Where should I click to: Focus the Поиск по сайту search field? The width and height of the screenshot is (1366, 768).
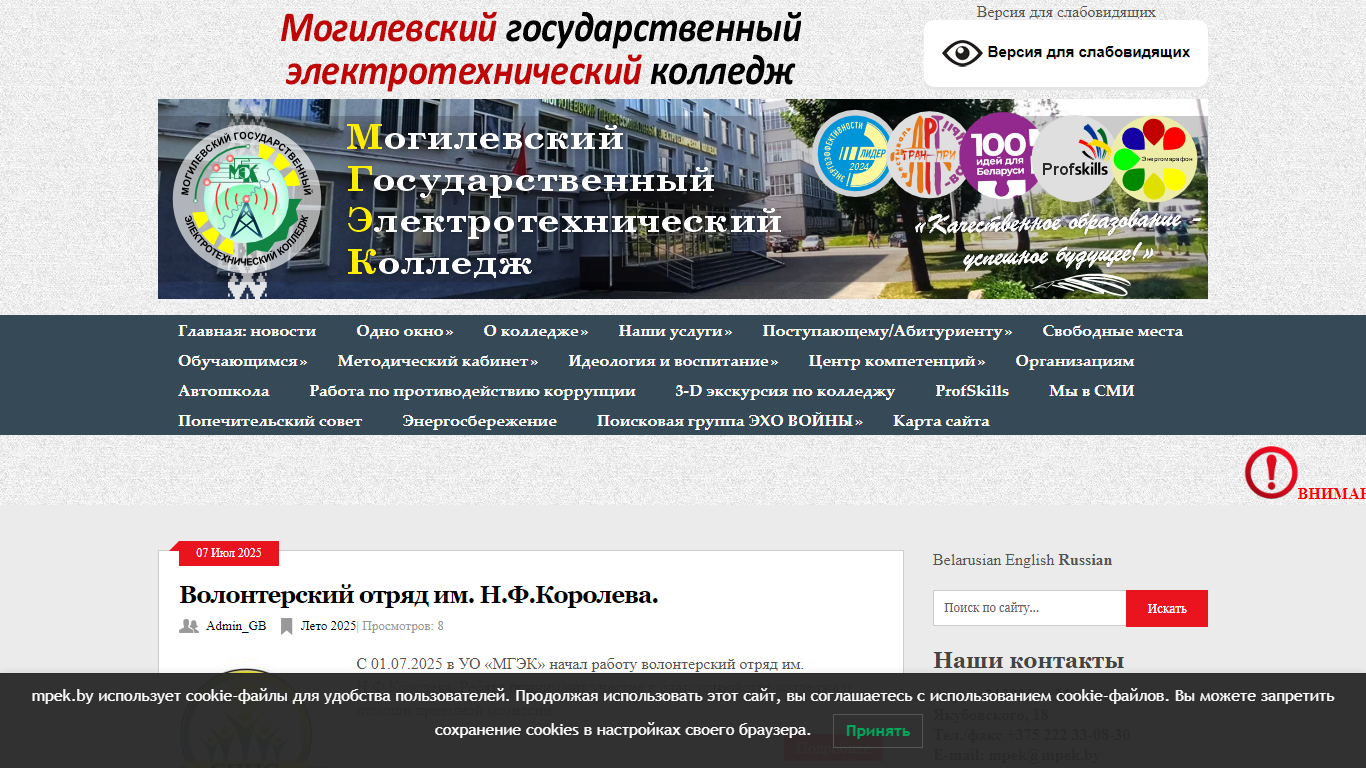(x=1029, y=608)
